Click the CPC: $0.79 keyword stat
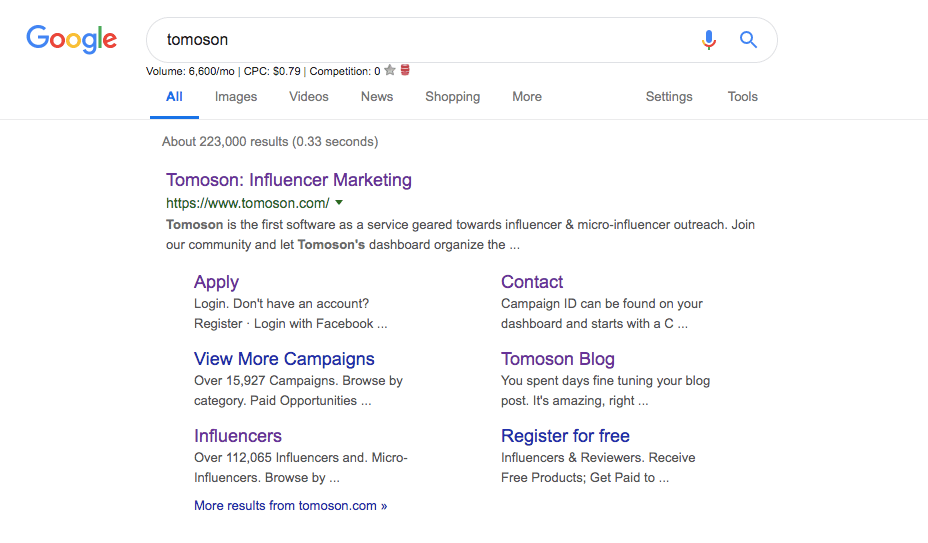 coord(272,71)
